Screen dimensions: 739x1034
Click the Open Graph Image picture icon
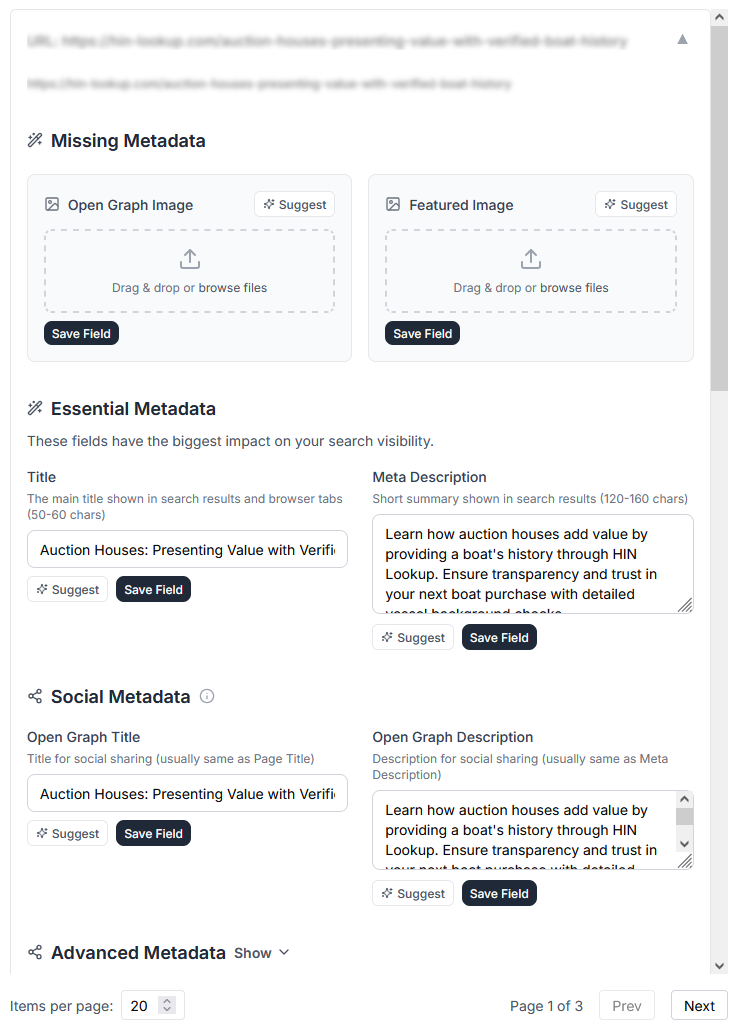(52, 204)
